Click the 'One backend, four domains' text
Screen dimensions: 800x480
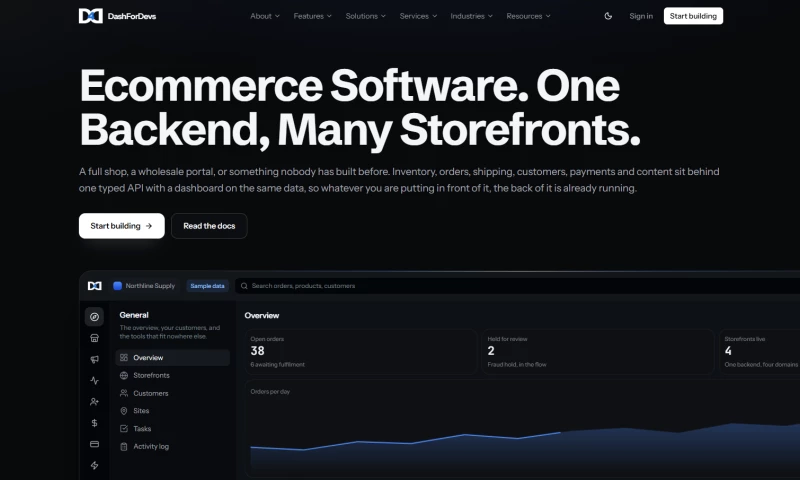pos(761,365)
